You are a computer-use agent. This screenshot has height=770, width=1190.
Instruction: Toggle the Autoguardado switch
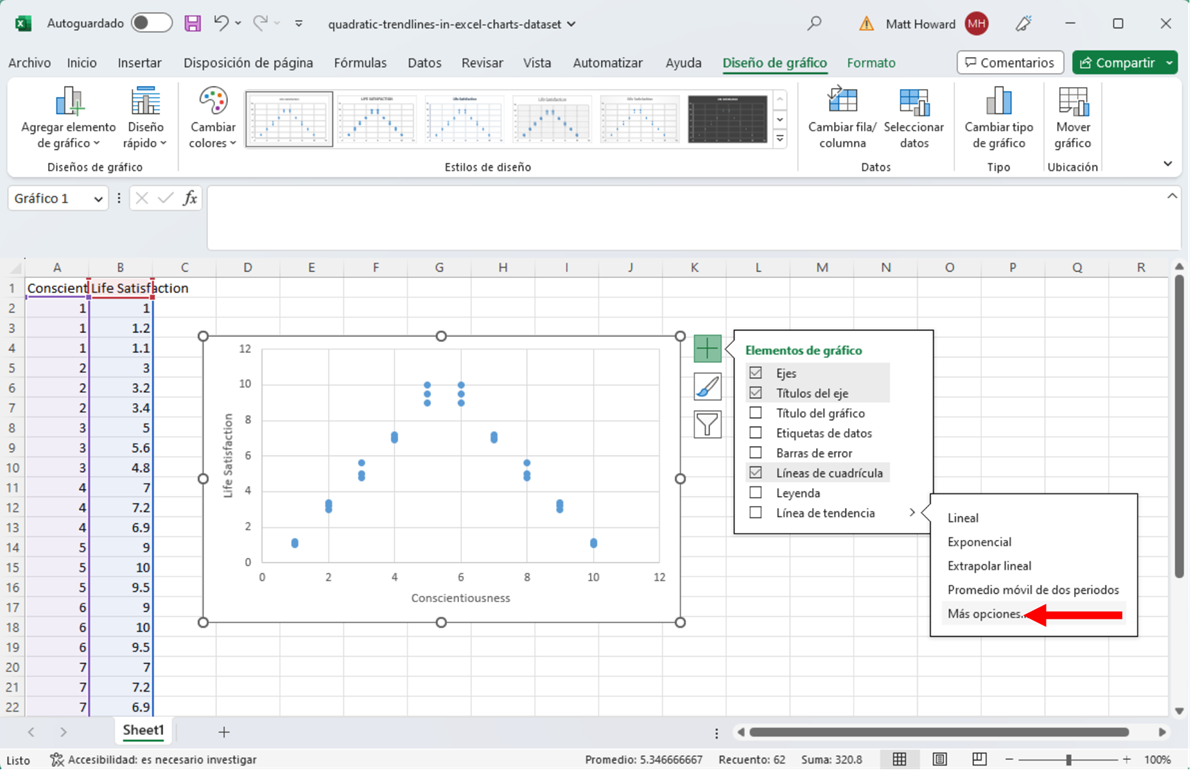point(151,23)
